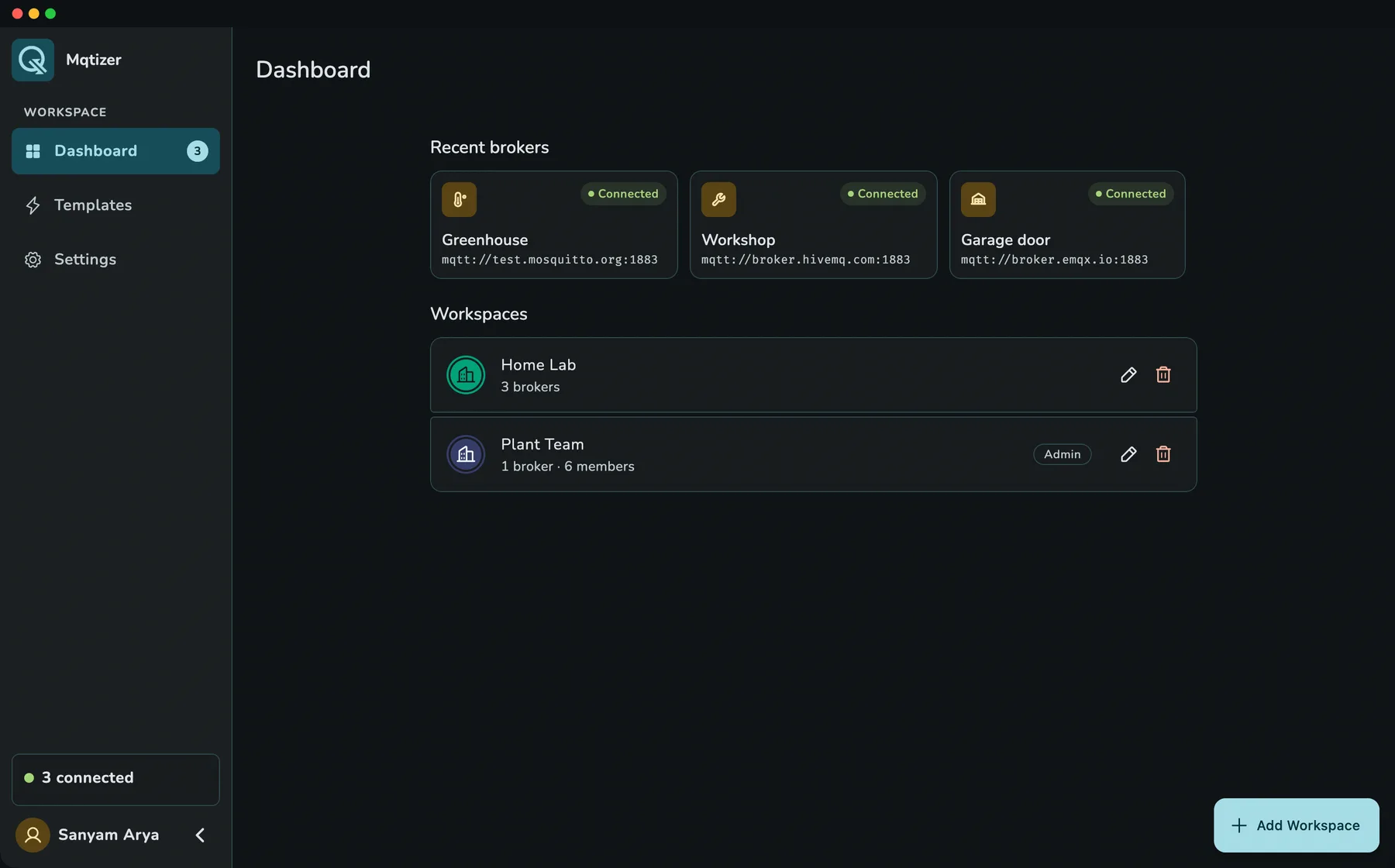Click the Home Lab workspace icon
1395x868 pixels.
[x=466, y=375]
